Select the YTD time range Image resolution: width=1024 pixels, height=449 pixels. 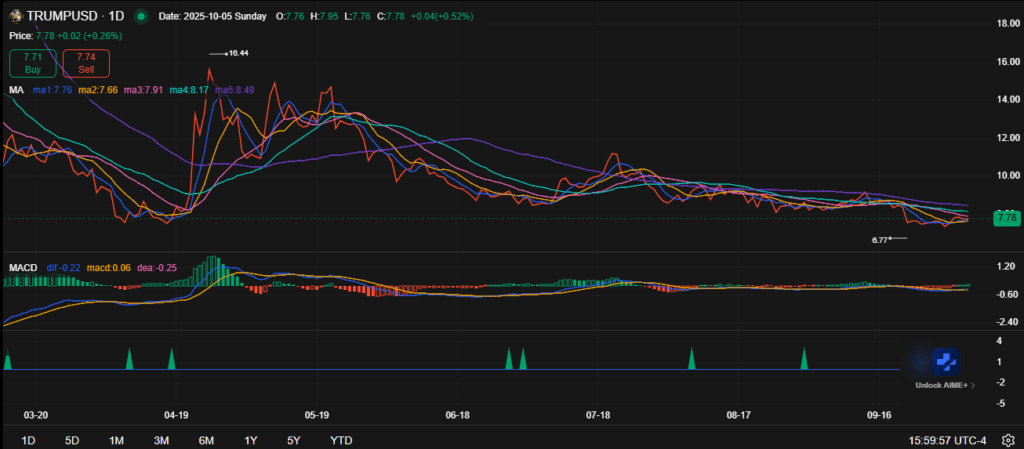click(x=341, y=440)
